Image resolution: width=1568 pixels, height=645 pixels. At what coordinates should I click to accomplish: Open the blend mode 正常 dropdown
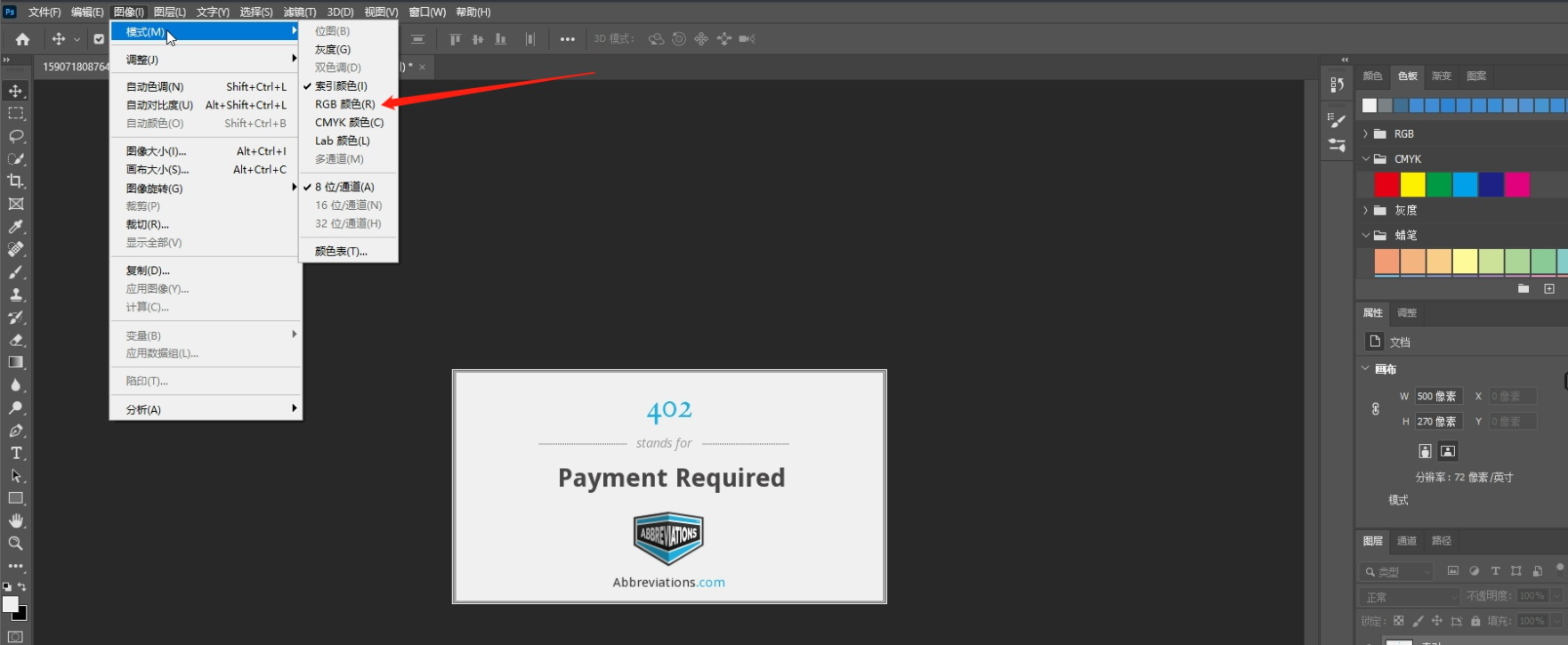pos(1410,596)
